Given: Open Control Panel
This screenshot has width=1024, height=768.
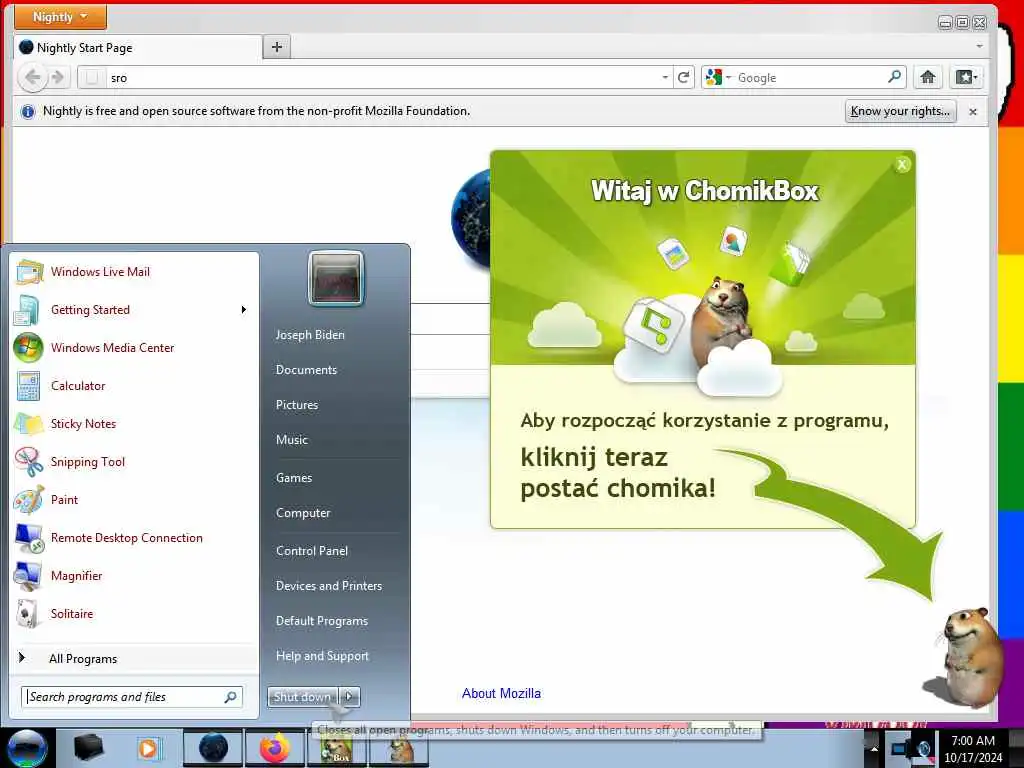Looking at the screenshot, I should click(x=312, y=551).
